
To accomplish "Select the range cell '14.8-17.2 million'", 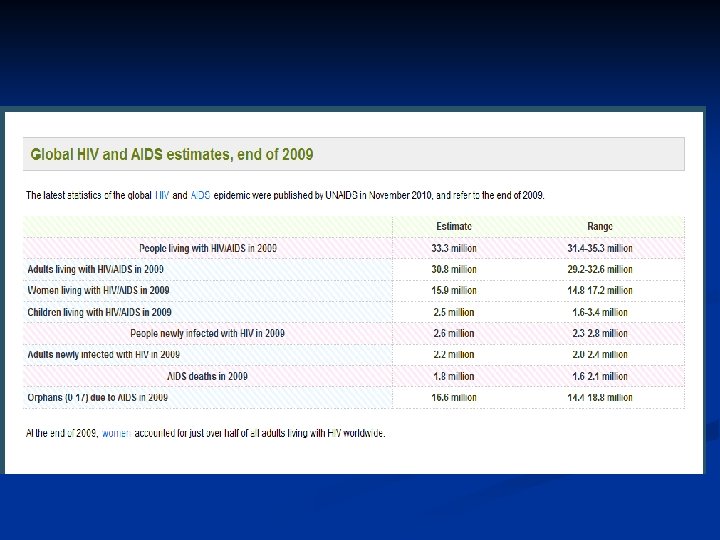I will (x=600, y=290).
